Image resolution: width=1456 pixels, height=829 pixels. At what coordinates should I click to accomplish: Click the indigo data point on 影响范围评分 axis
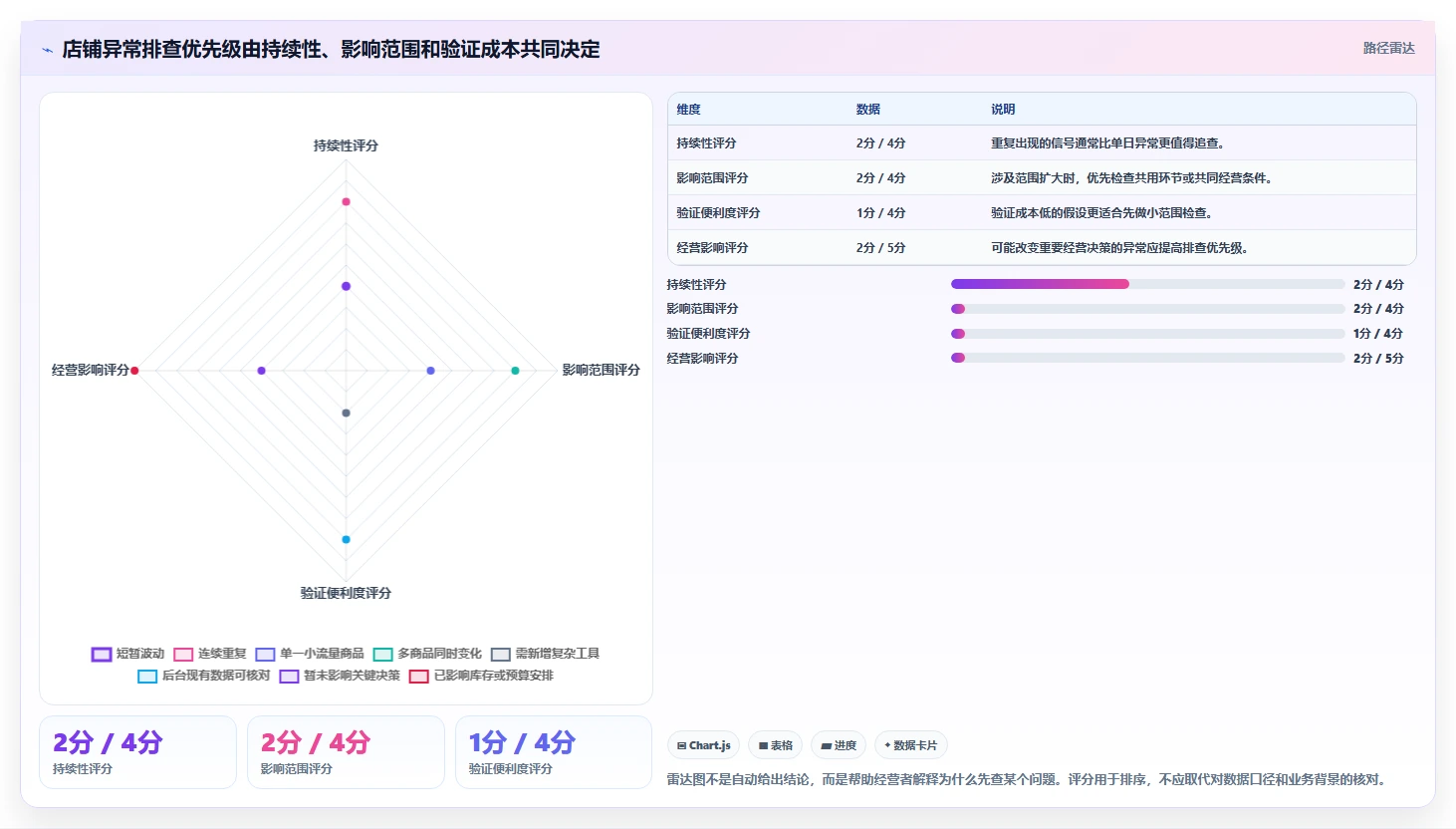(x=430, y=371)
